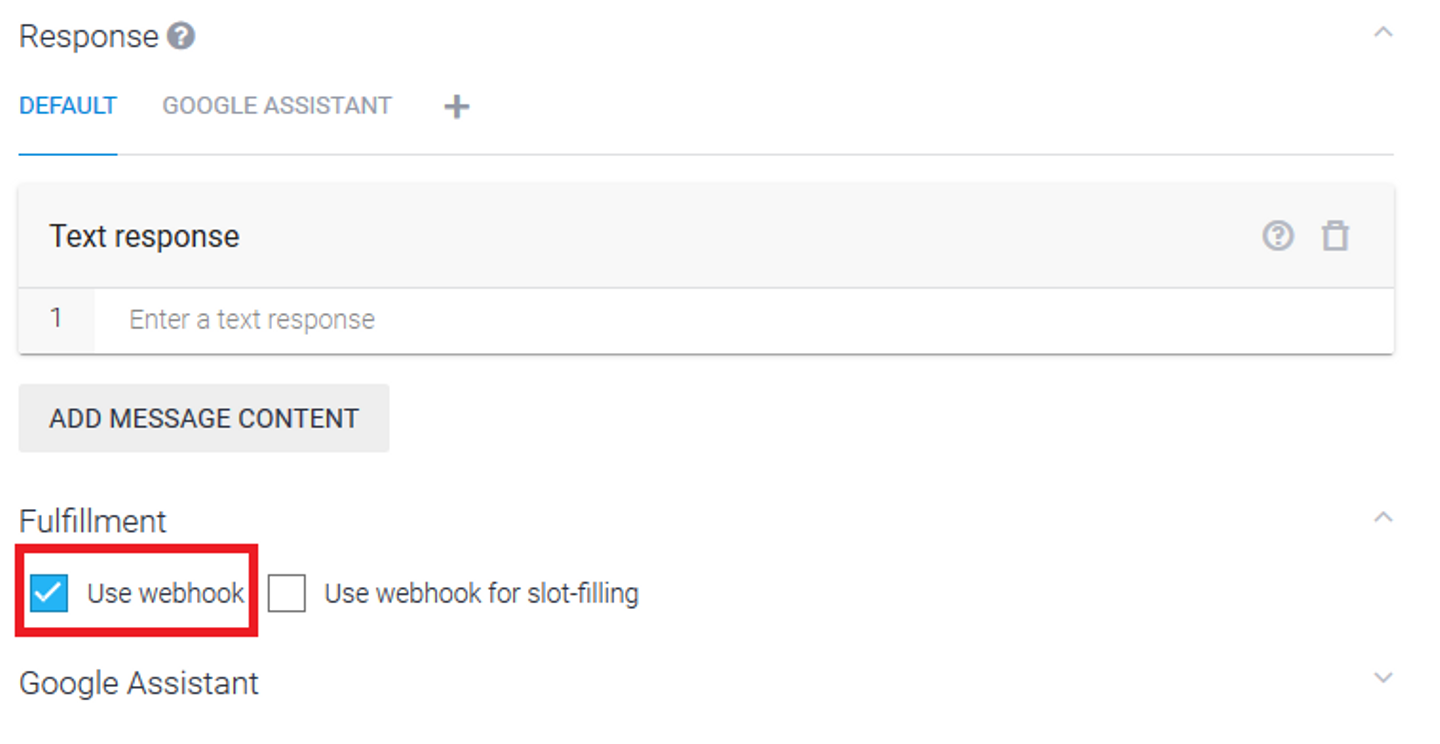Open help for the Text response card
The width and height of the screenshot is (1440, 744).
click(1278, 236)
